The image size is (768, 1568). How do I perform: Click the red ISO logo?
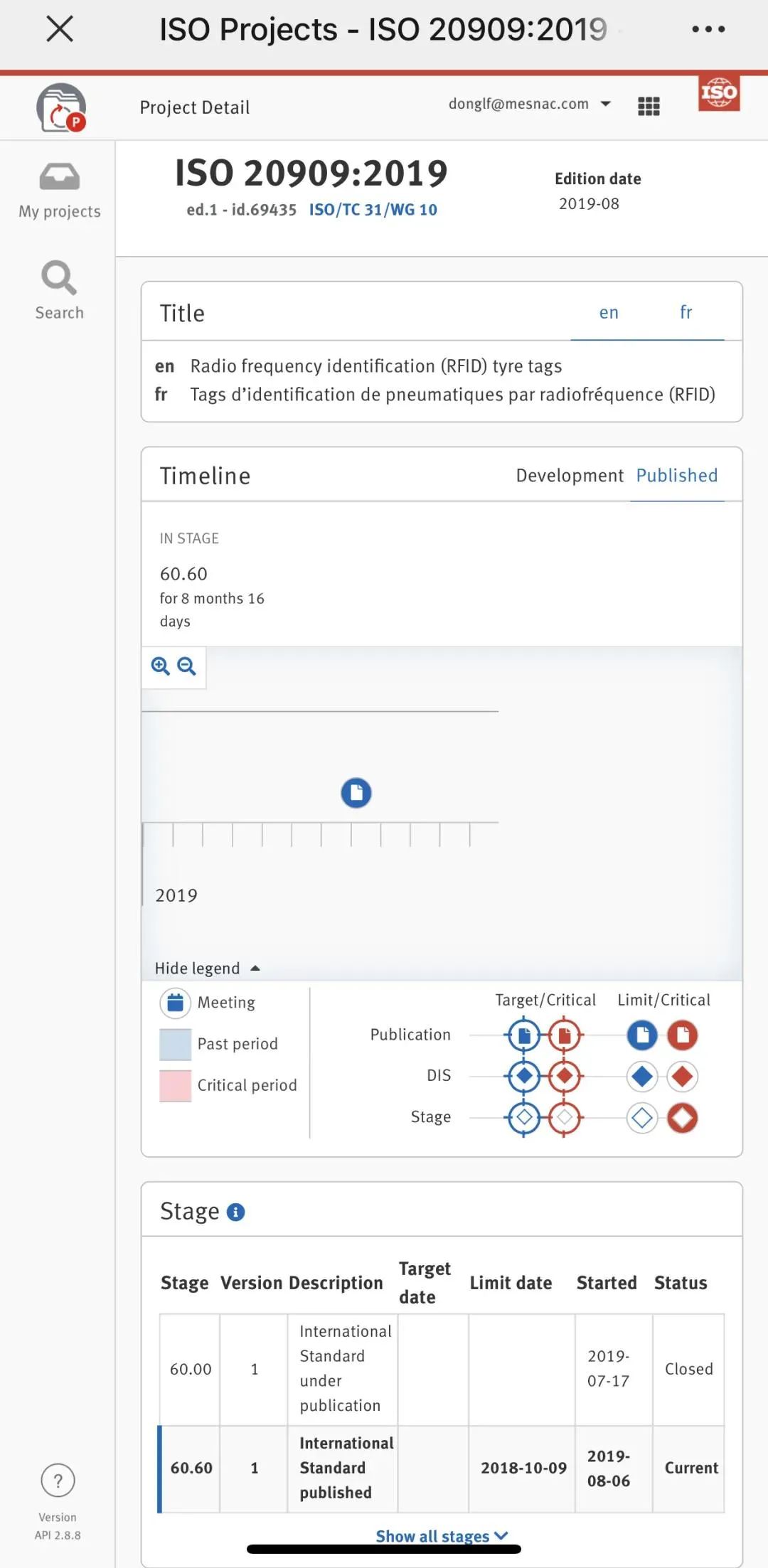[x=719, y=93]
